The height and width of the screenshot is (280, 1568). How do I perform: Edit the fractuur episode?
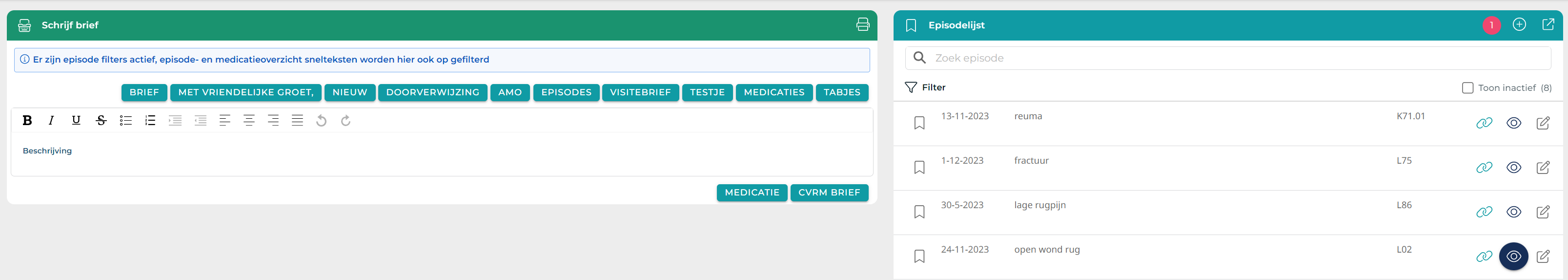[1543, 168]
